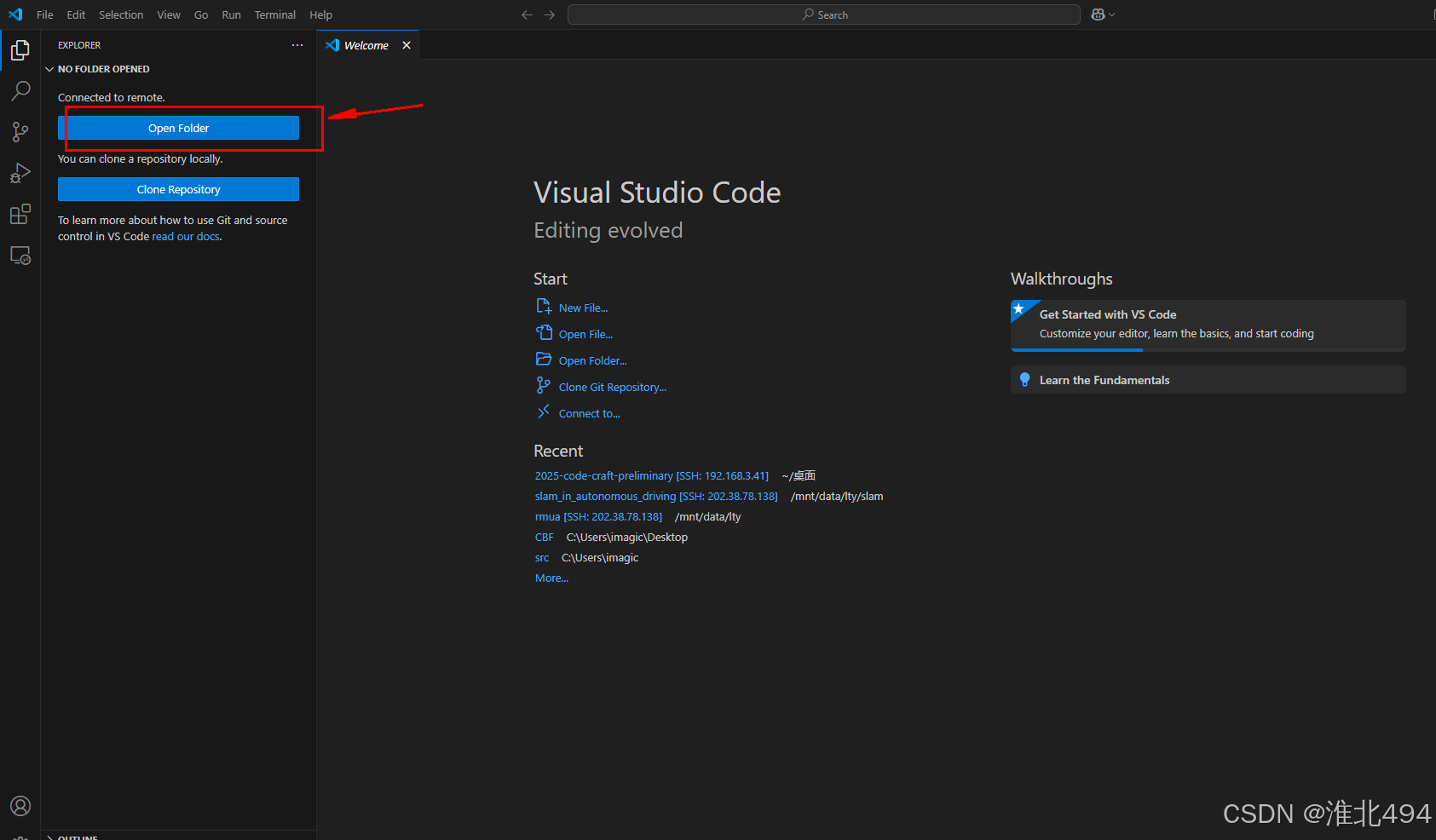The width and height of the screenshot is (1436, 840).
Task: Open the View menu
Action: pos(169,14)
